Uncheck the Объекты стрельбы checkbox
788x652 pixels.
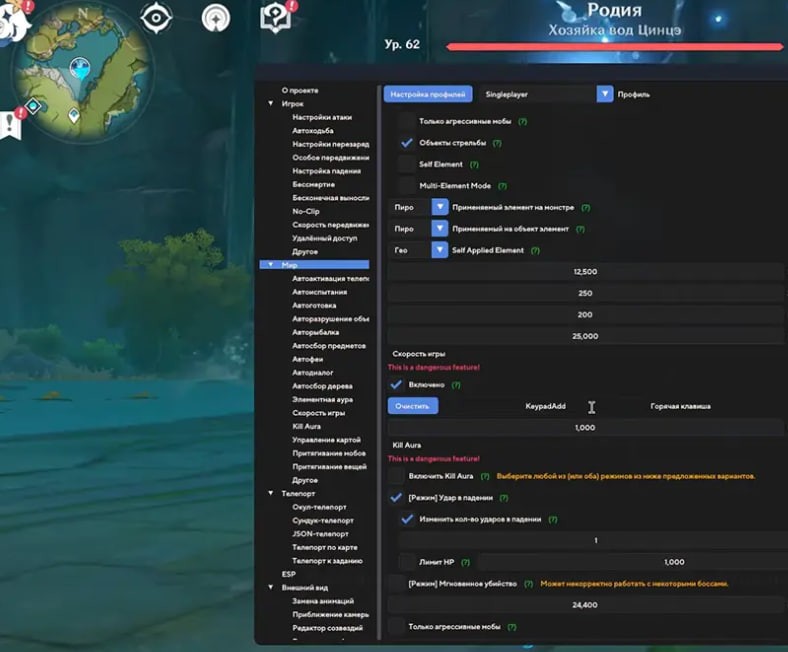pos(406,143)
